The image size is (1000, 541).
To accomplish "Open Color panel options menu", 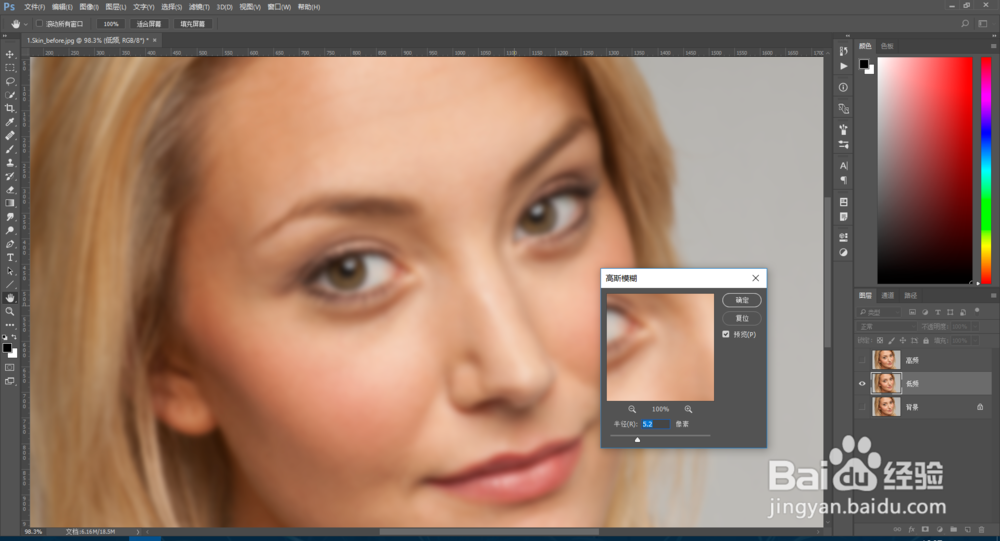I will (993, 46).
